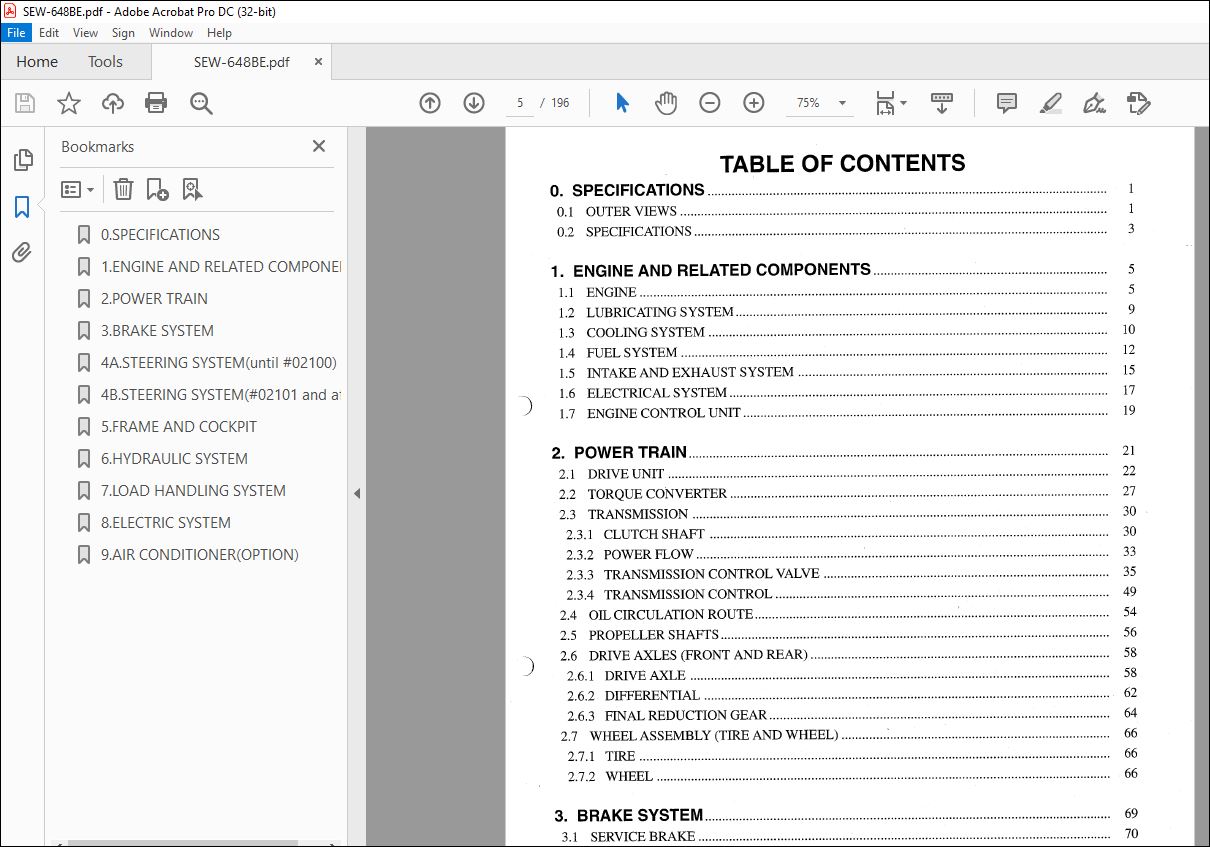Go to previous page arrow
This screenshot has width=1210, height=847.
coord(430,103)
